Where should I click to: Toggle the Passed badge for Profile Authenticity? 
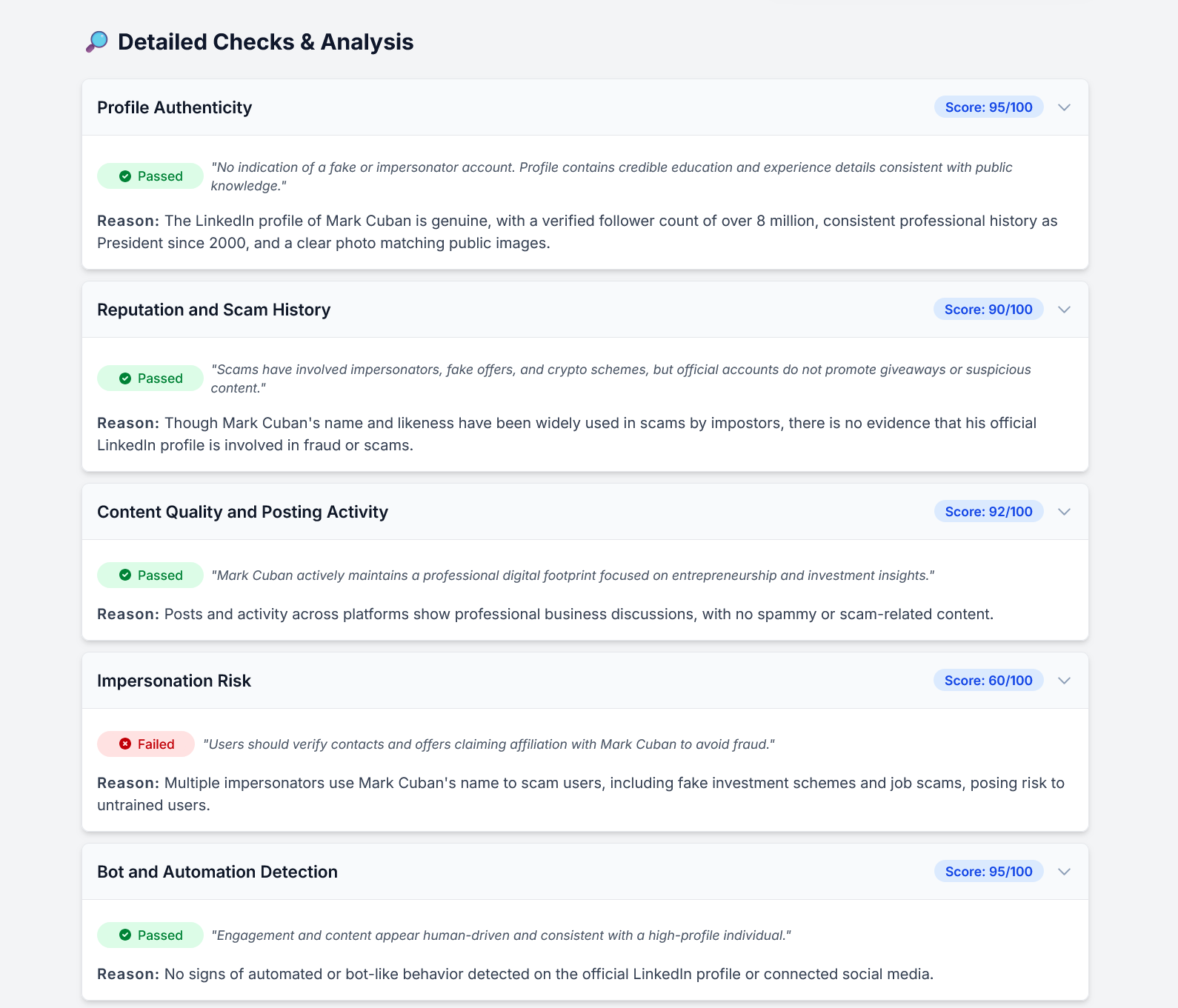(x=150, y=176)
